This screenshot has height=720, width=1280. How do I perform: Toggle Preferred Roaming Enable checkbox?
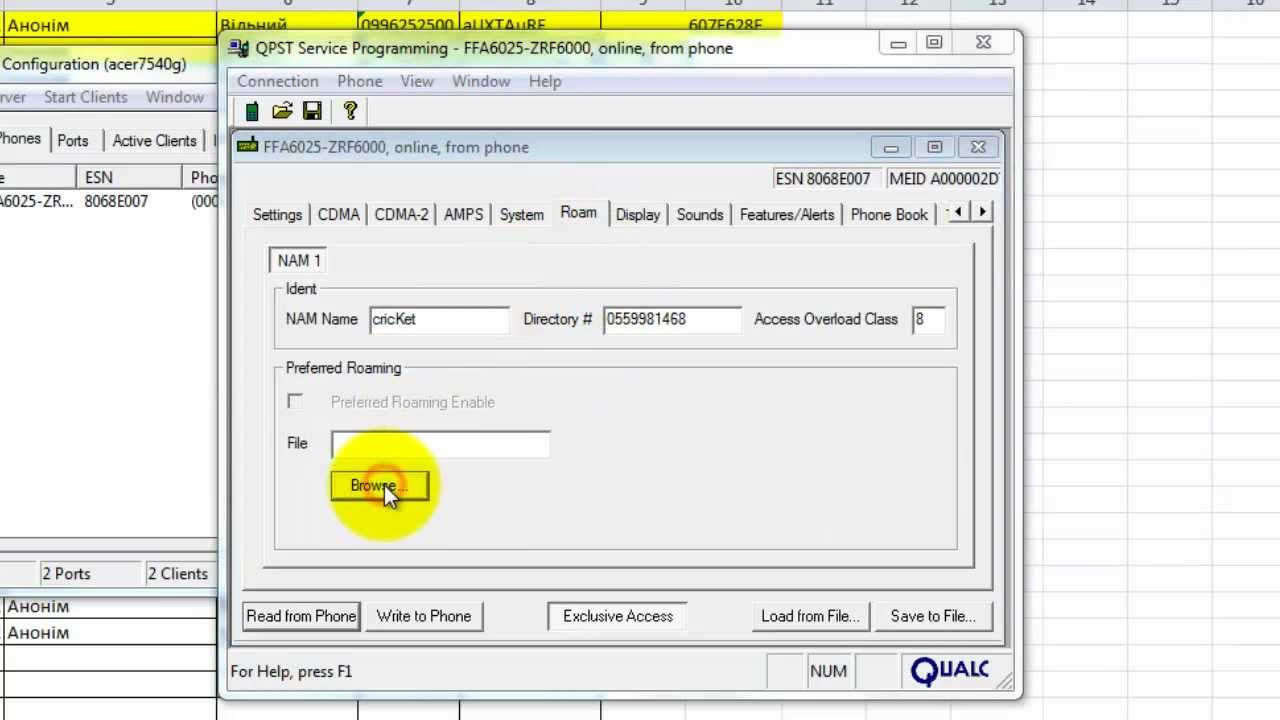295,401
